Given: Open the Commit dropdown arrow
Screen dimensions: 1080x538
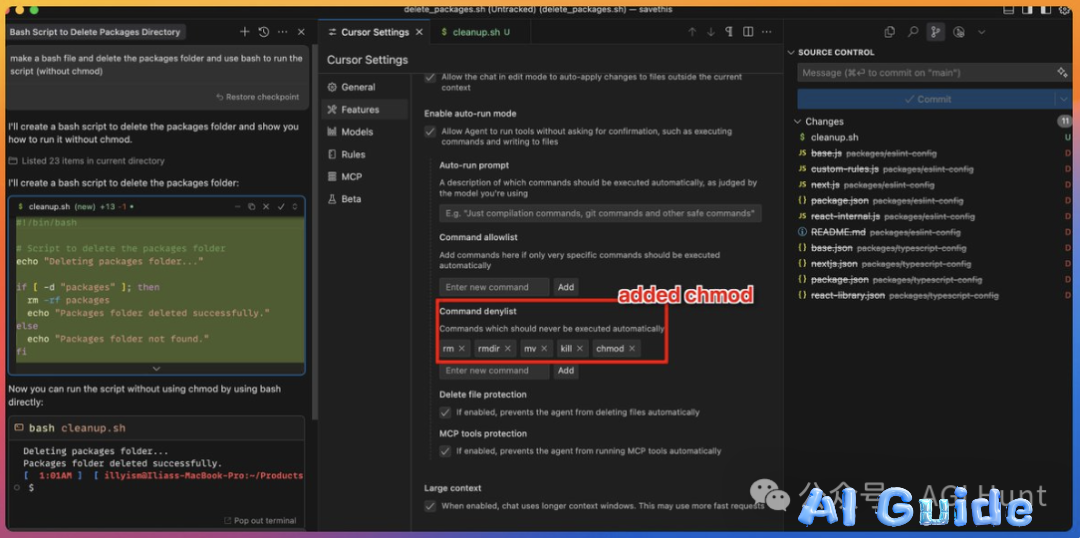Looking at the screenshot, I should [x=1063, y=99].
